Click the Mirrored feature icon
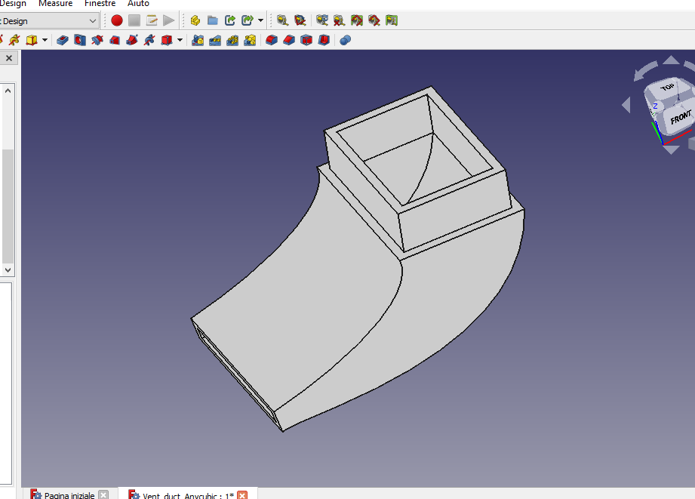Screen dimensions: 695x499 198,40
